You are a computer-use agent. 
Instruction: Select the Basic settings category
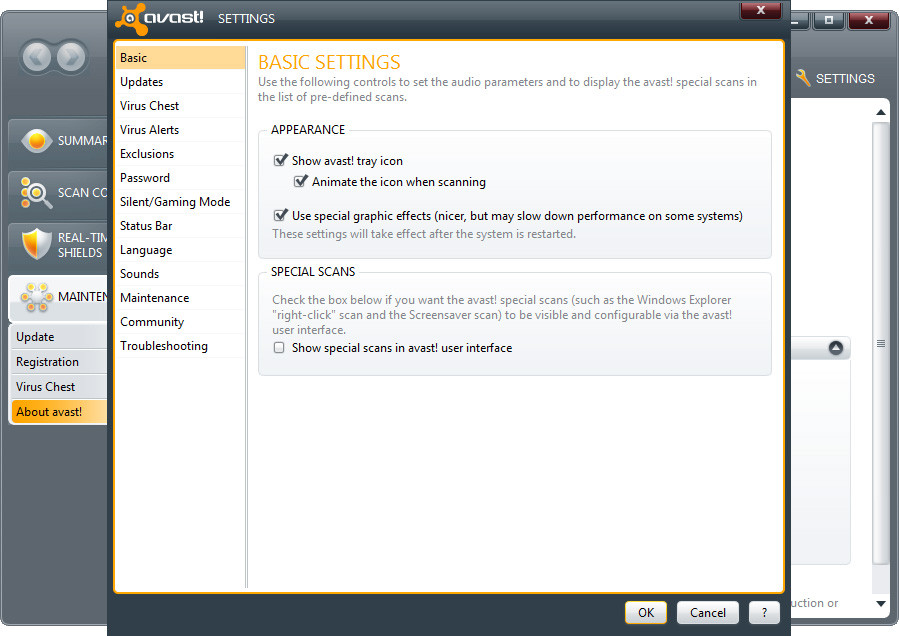tap(180, 58)
